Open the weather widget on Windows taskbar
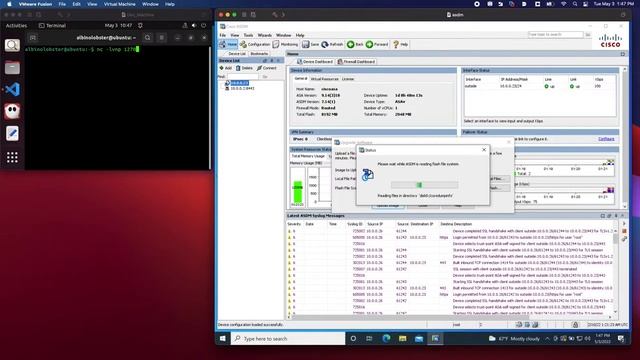 pyautogui.click(x=514, y=338)
